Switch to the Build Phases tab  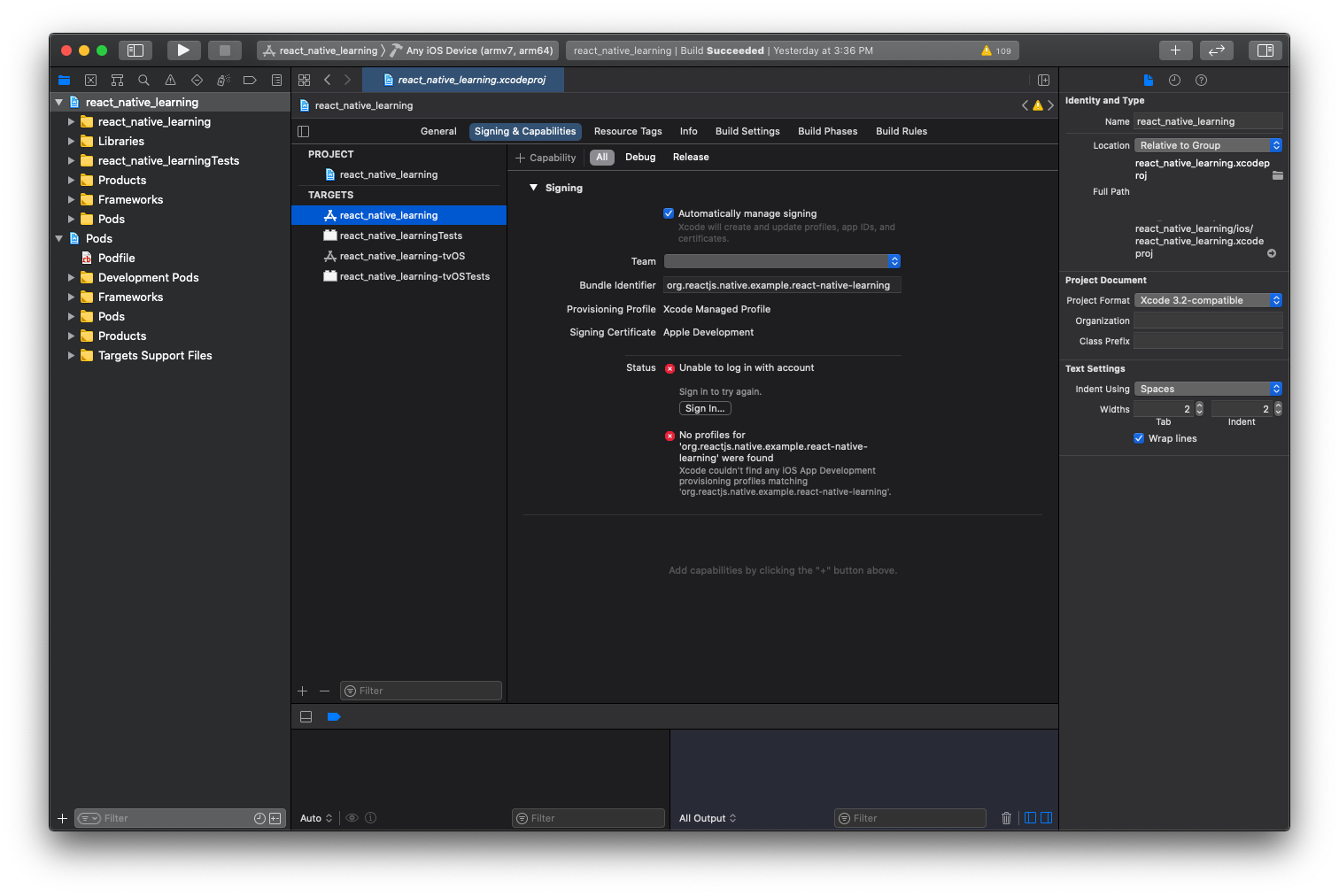click(x=827, y=131)
